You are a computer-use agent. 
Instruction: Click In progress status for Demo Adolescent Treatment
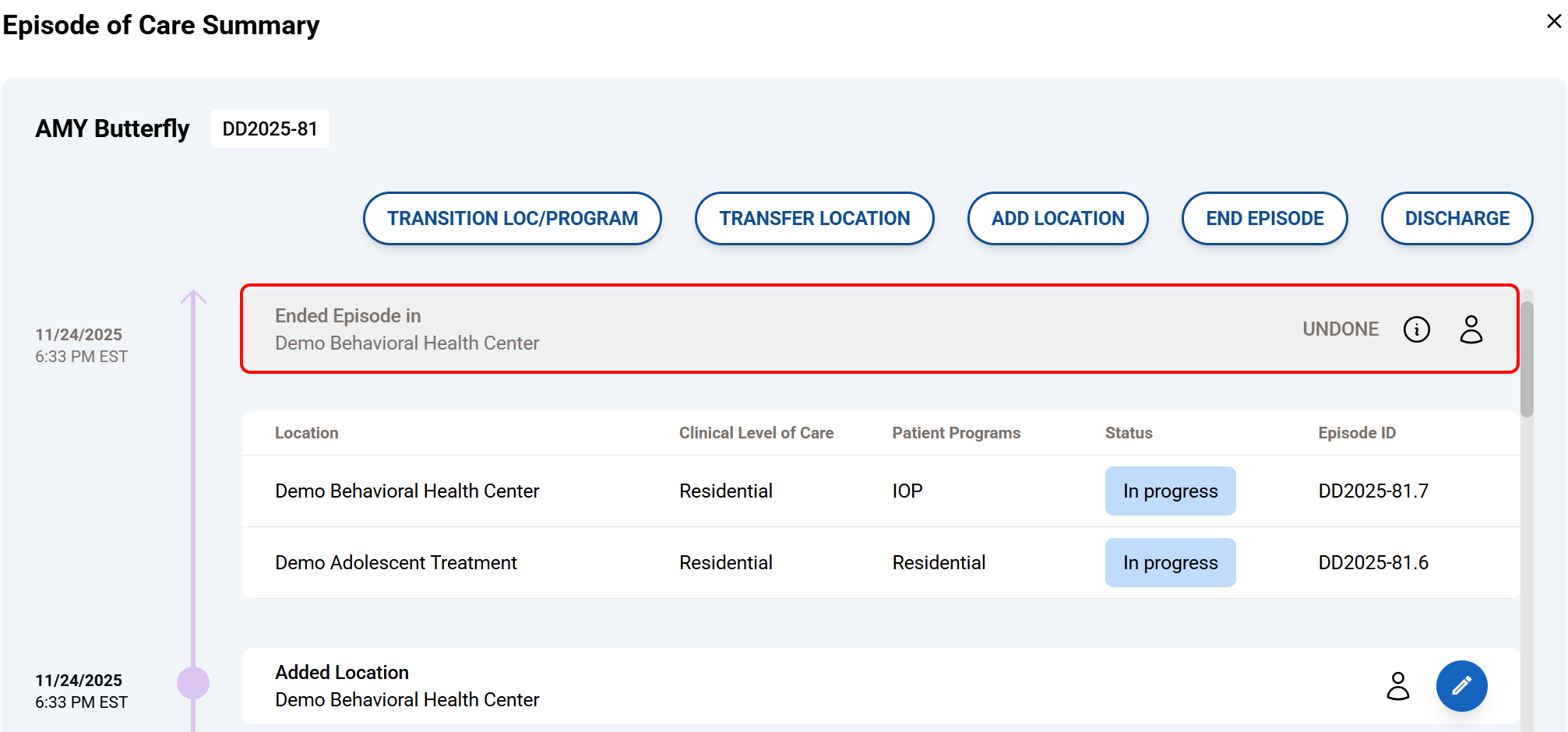pyautogui.click(x=1170, y=563)
